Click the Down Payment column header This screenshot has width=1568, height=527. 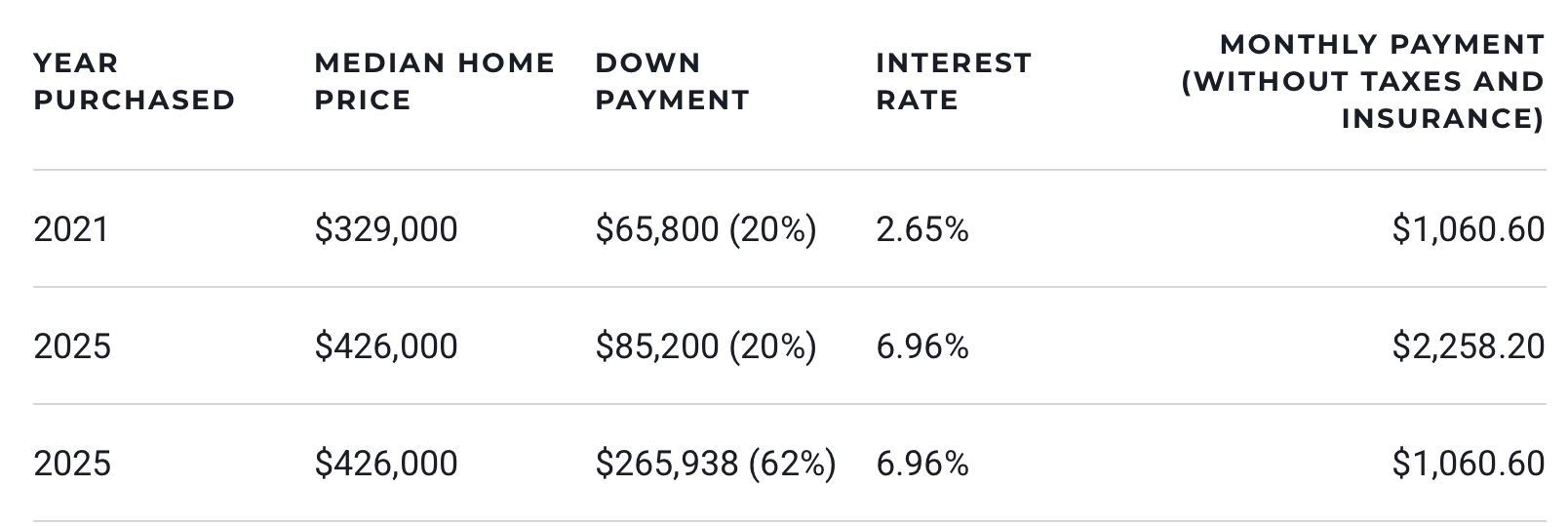point(672,82)
